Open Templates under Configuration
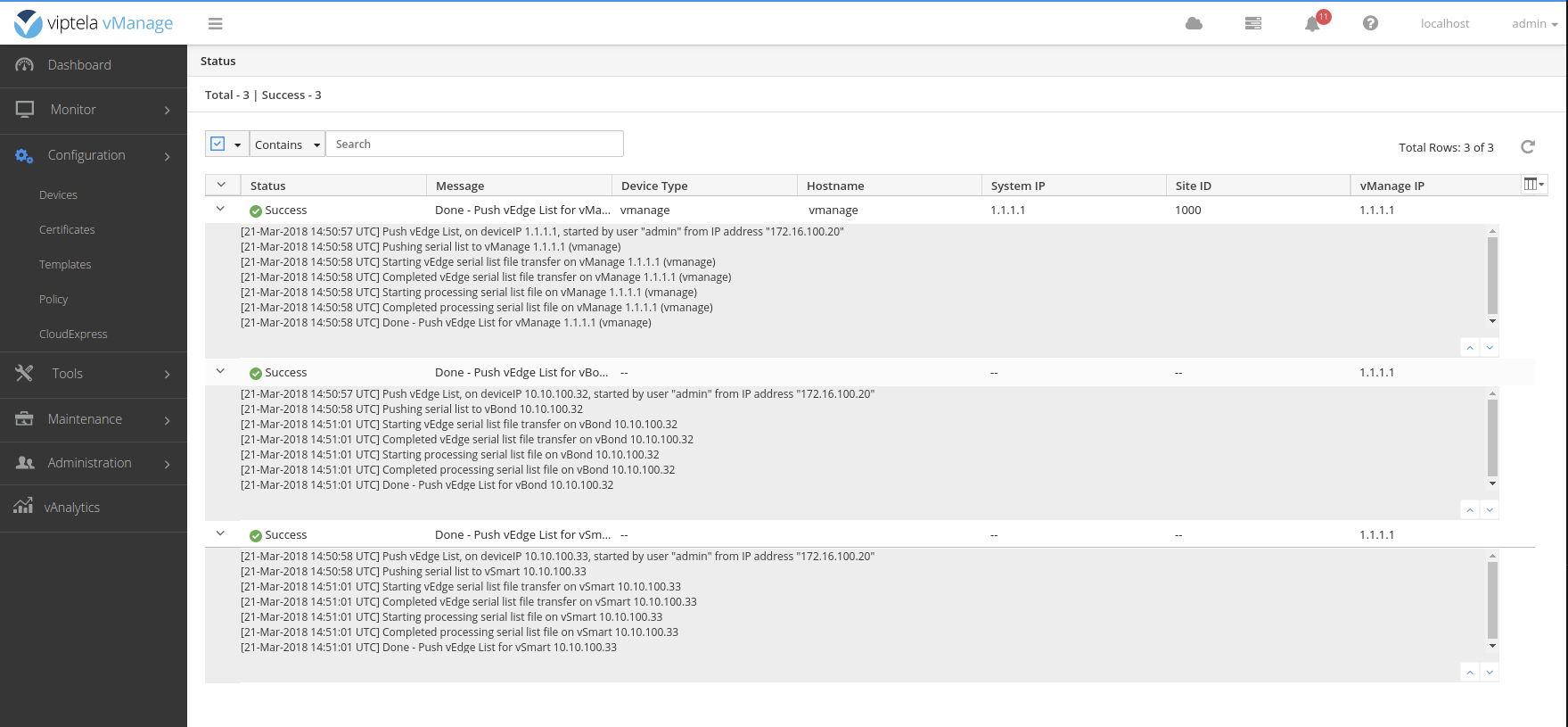Image resolution: width=1568 pixels, height=727 pixels. 65,265
